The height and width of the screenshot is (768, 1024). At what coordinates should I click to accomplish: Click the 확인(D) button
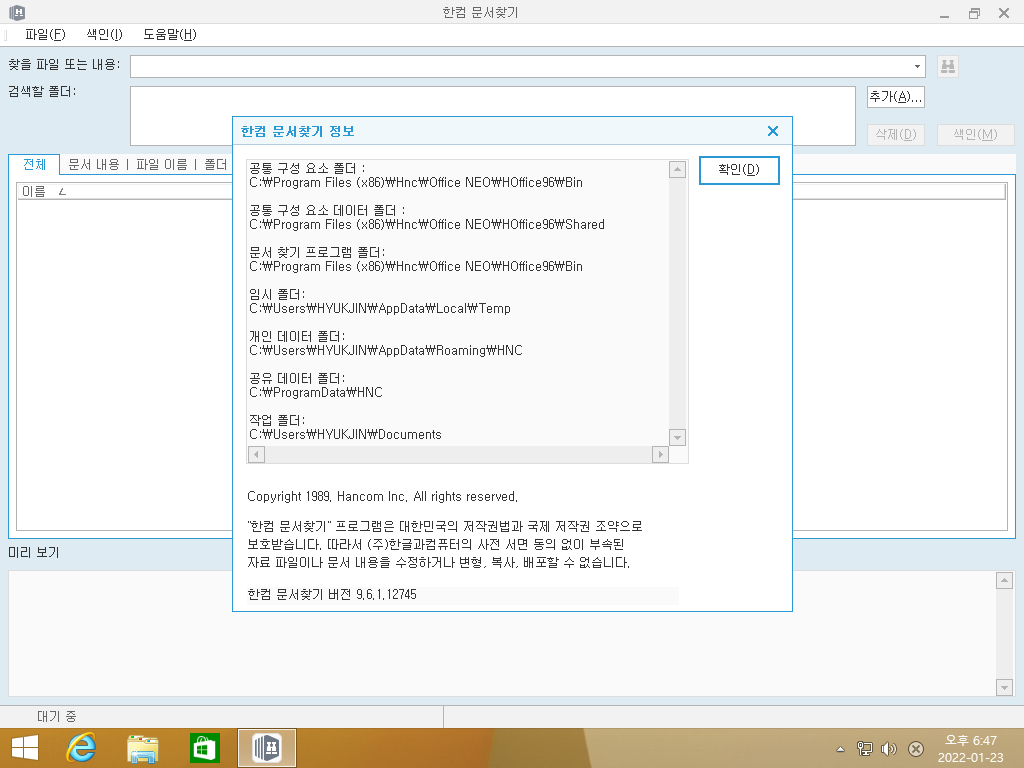click(x=739, y=170)
